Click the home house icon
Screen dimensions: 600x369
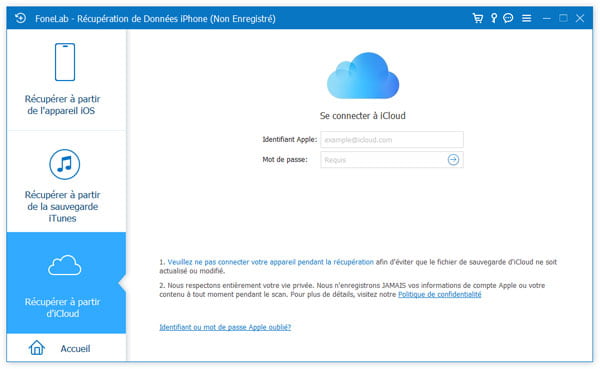pyautogui.click(x=37, y=348)
